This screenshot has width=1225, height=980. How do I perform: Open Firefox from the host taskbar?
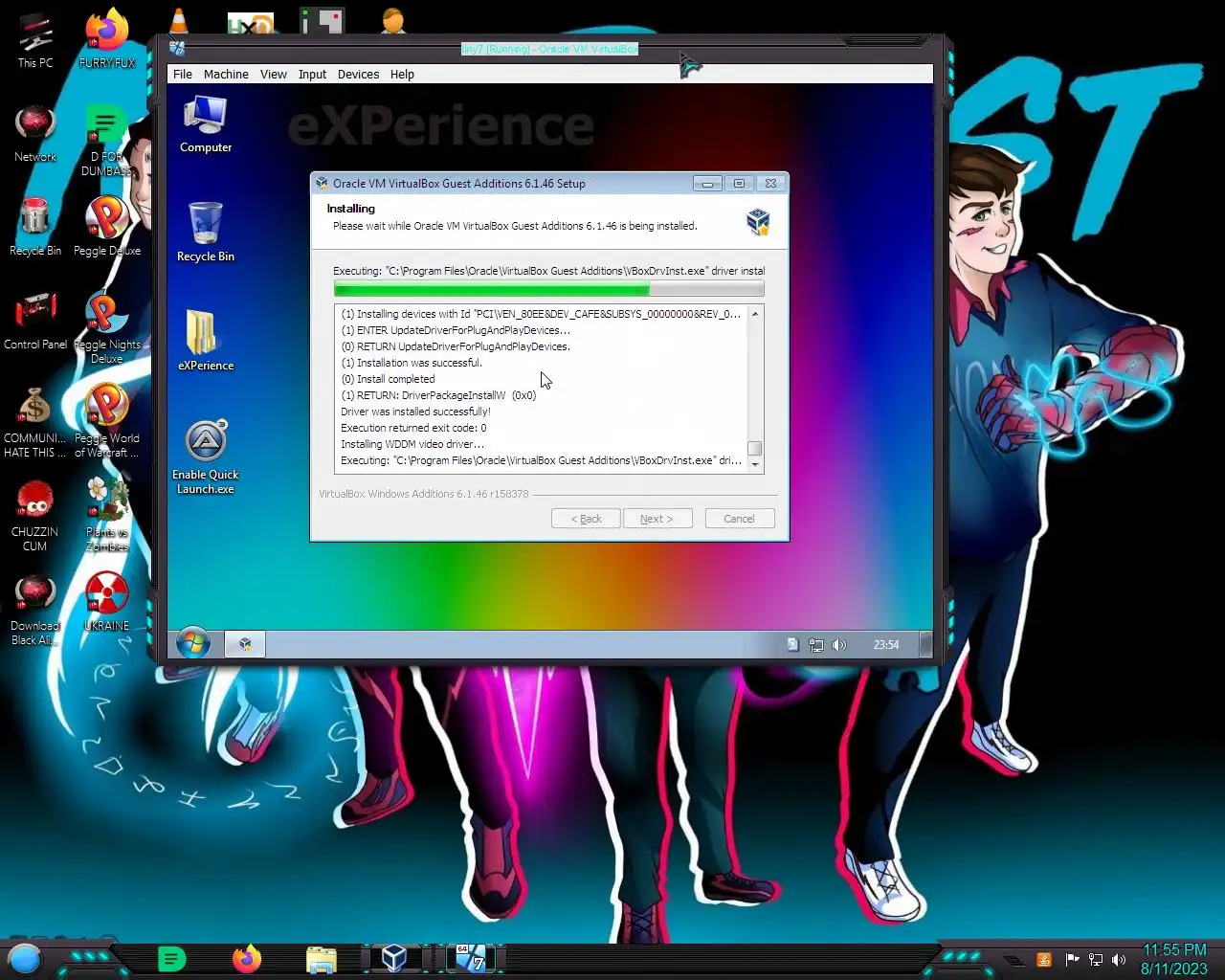point(247,958)
